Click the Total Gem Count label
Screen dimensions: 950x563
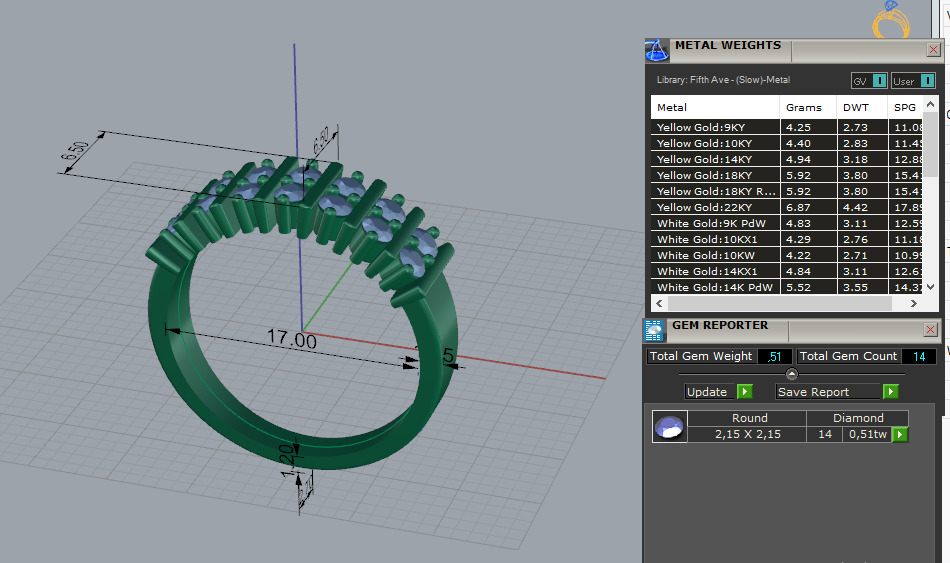click(x=848, y=356)
